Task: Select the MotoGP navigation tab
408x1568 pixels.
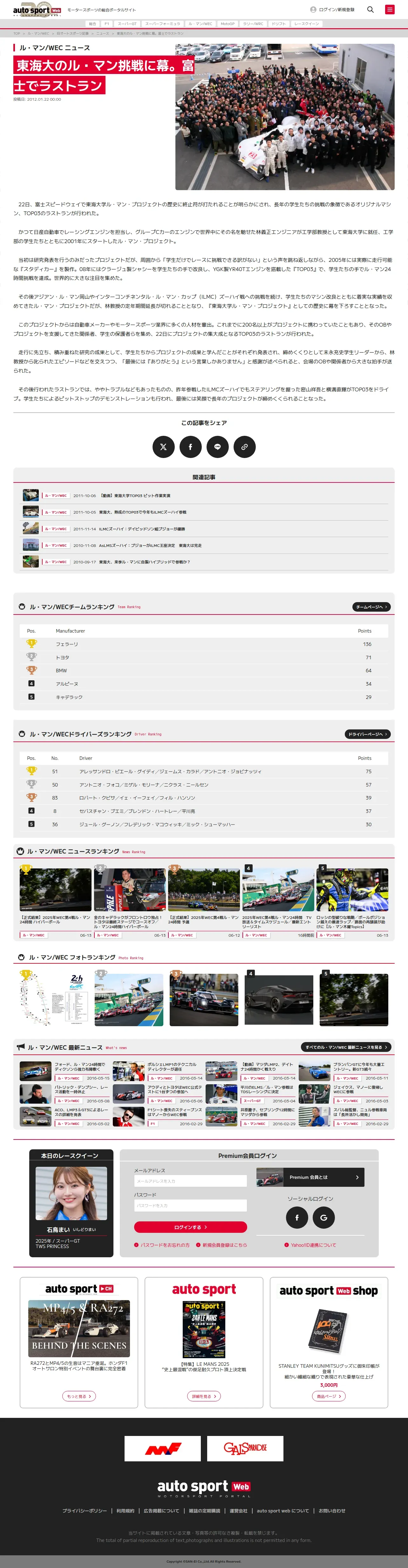Action: tap(228, 24)
